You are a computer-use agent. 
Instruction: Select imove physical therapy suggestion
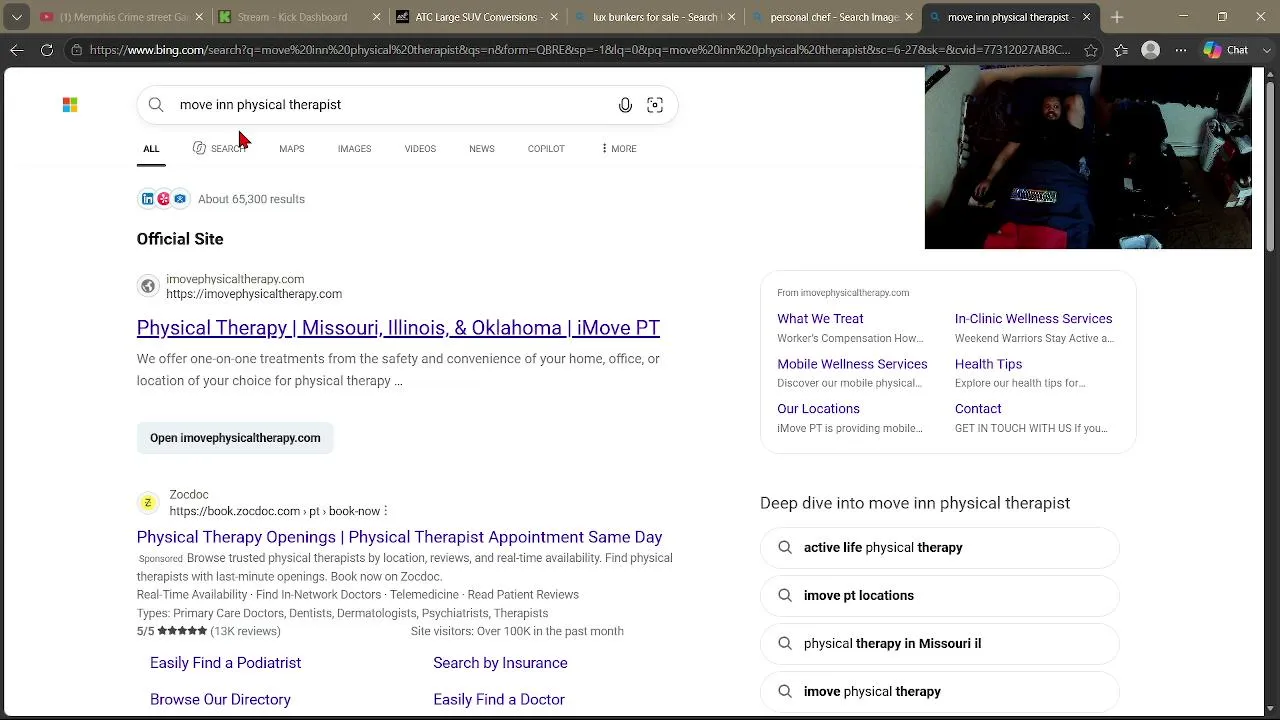click(x=940, y=692)
